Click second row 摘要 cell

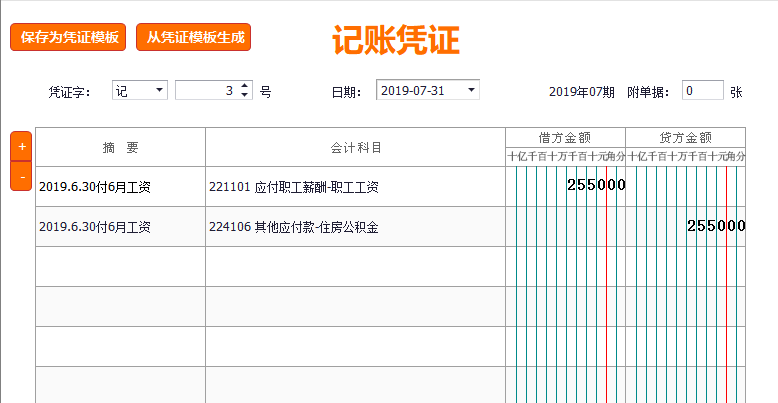click(120, 227)
